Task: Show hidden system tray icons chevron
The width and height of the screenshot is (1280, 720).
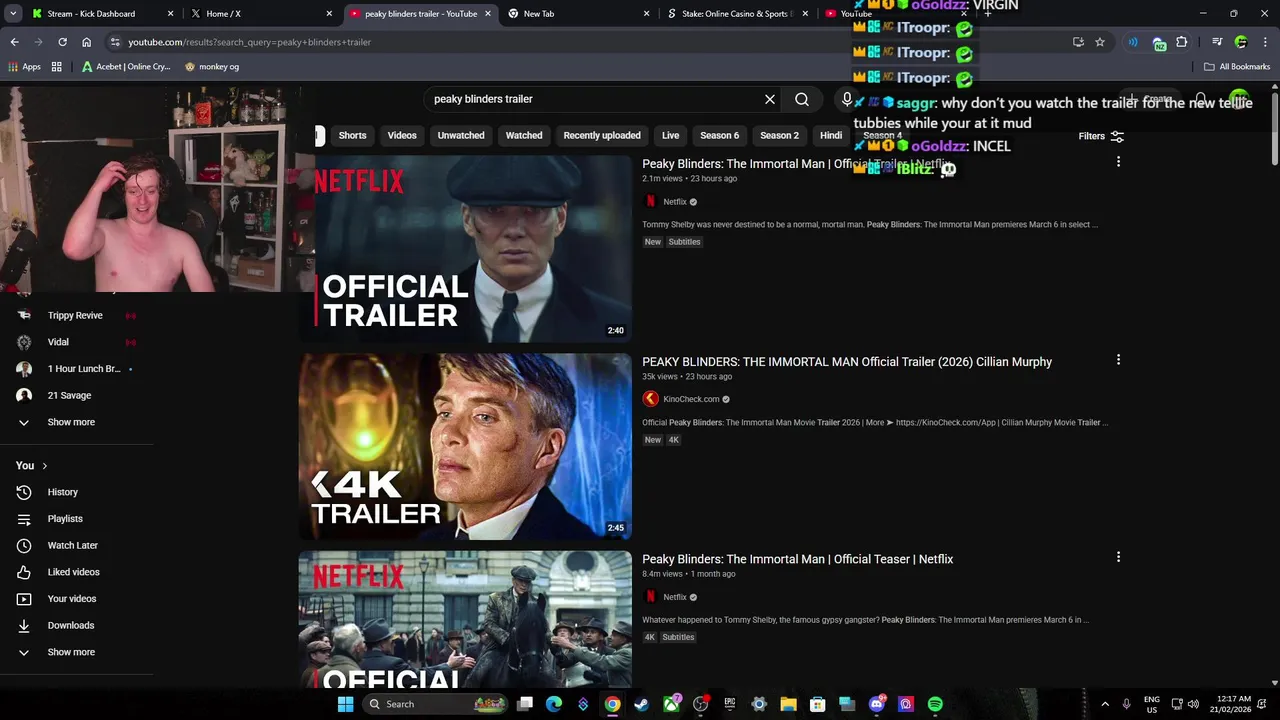Action: (x=1105, y=704)
